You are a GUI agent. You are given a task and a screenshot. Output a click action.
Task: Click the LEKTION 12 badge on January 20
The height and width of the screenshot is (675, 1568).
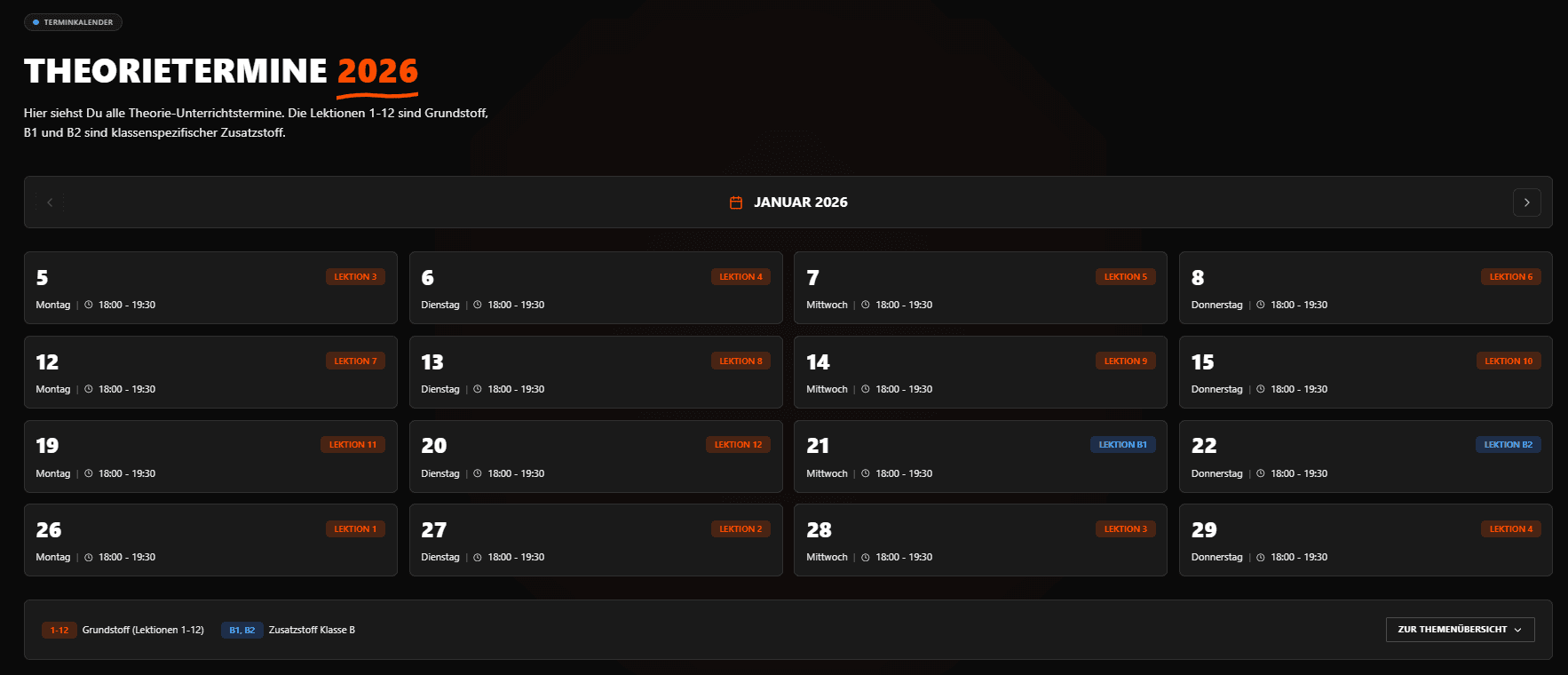(x=739, y=444)
